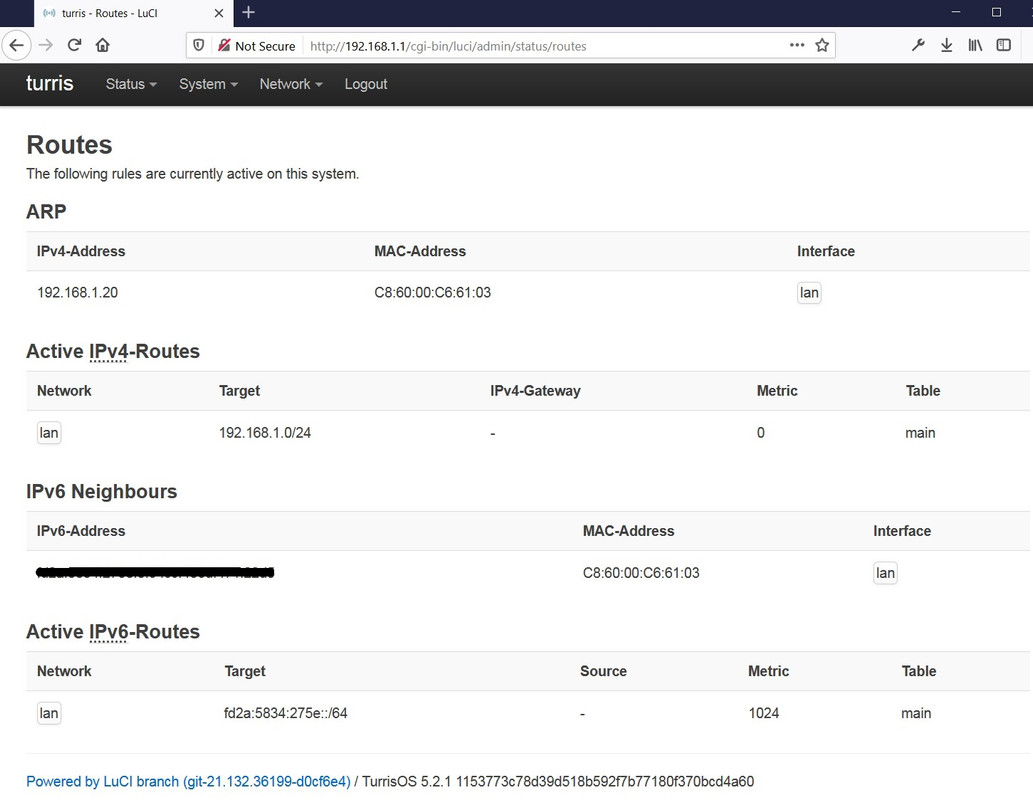Select MAC address in IPv6 Neighbours row
This screenshot has width=1033, height=800.
[641, 573]
